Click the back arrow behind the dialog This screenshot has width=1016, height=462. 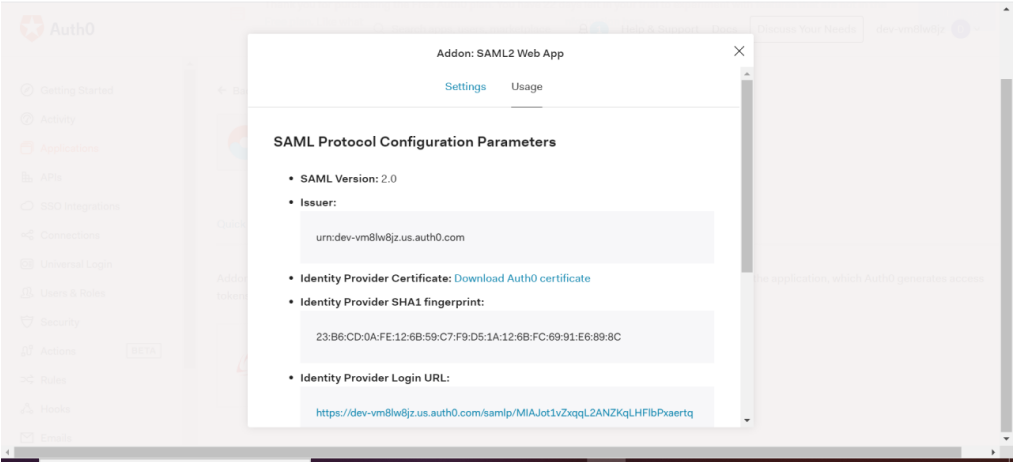[x=222, y=90]
